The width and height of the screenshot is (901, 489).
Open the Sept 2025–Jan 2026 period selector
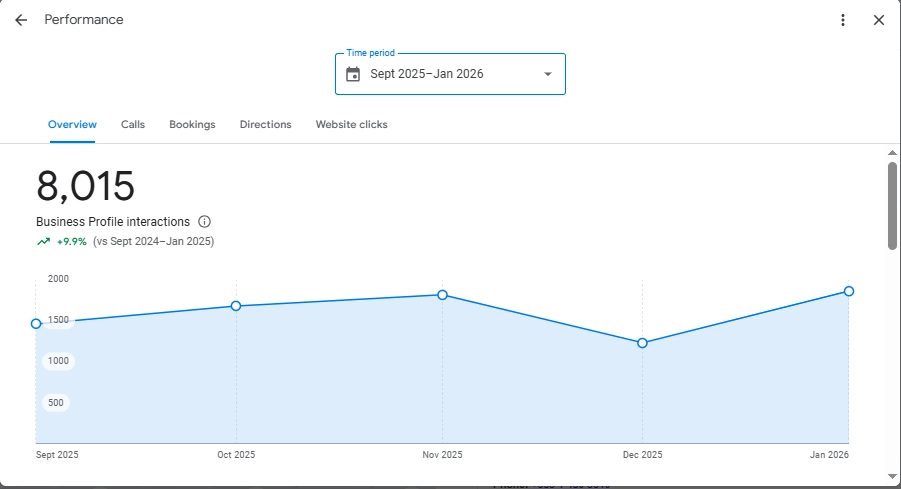click(450, 74)
